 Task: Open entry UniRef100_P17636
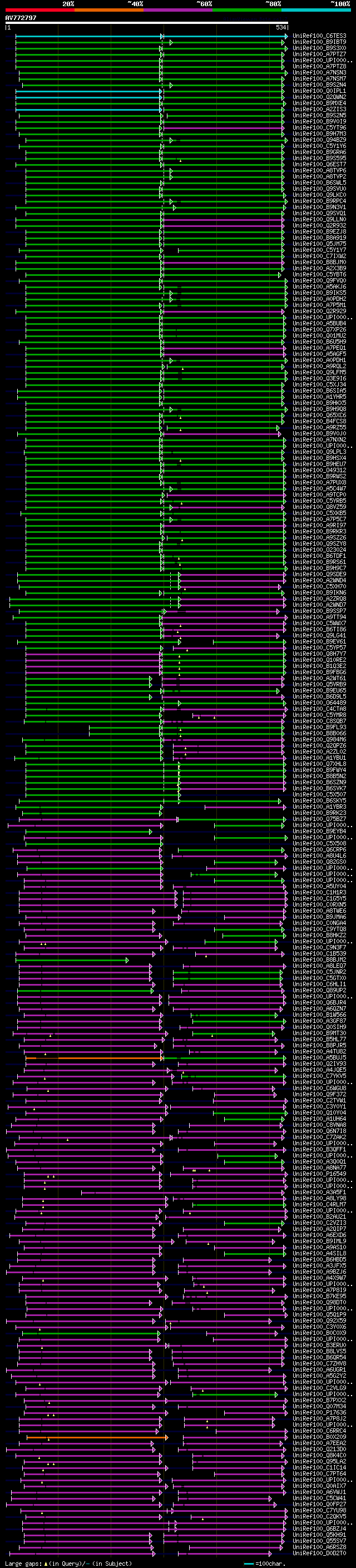tap(319, 1413)
